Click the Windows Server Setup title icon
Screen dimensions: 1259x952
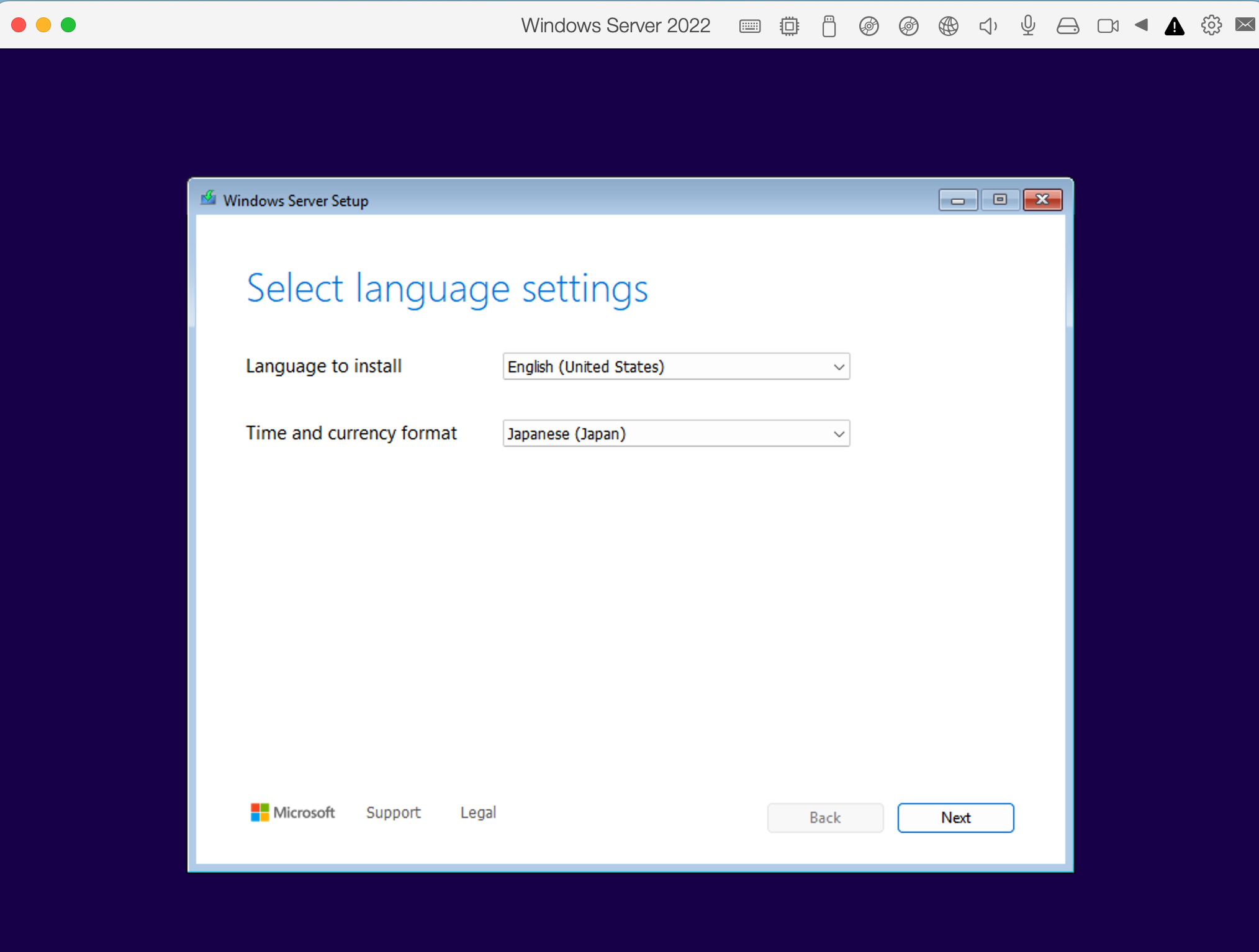tap(209, 199)
